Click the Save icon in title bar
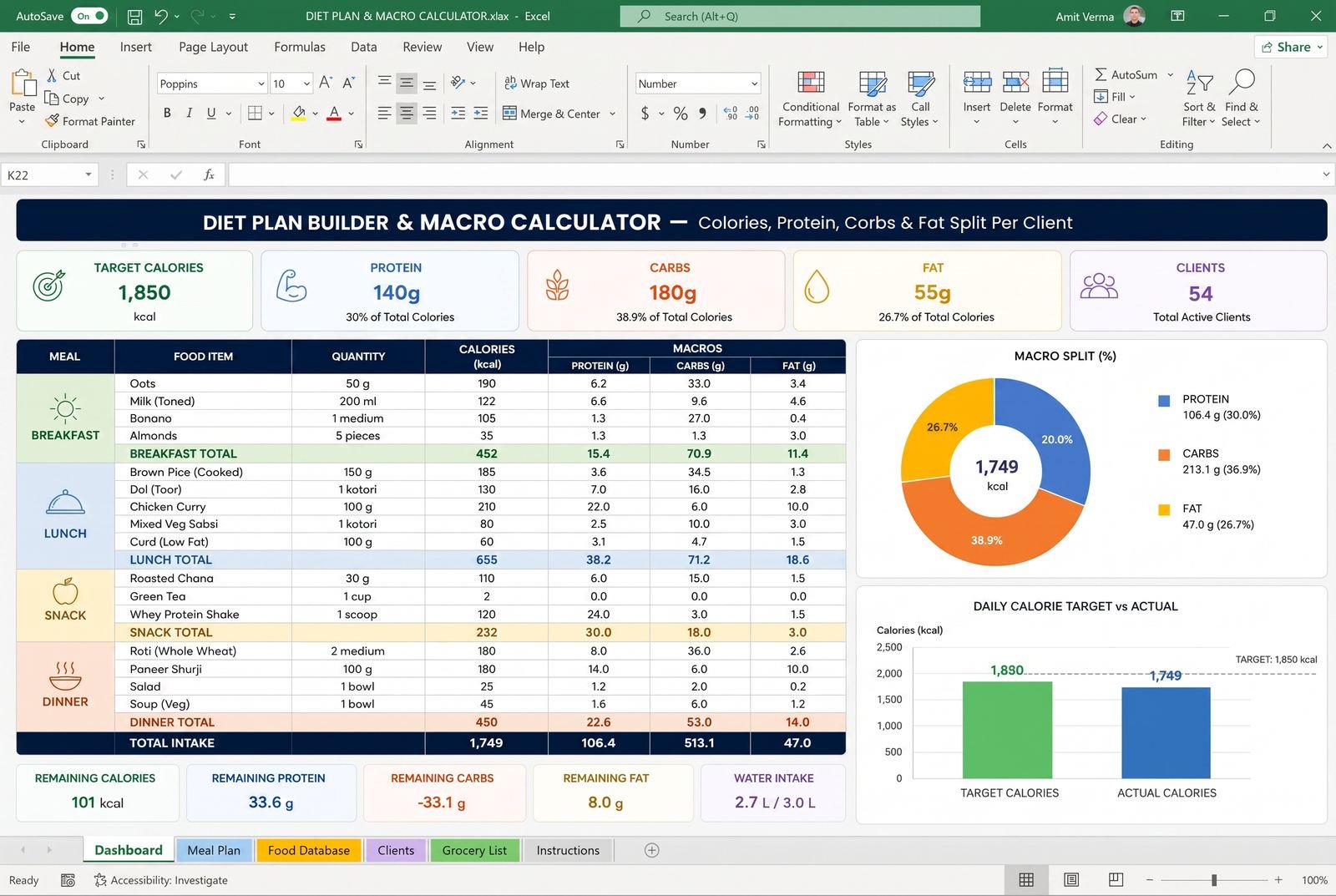1336x896 pixels. point(134,16)
